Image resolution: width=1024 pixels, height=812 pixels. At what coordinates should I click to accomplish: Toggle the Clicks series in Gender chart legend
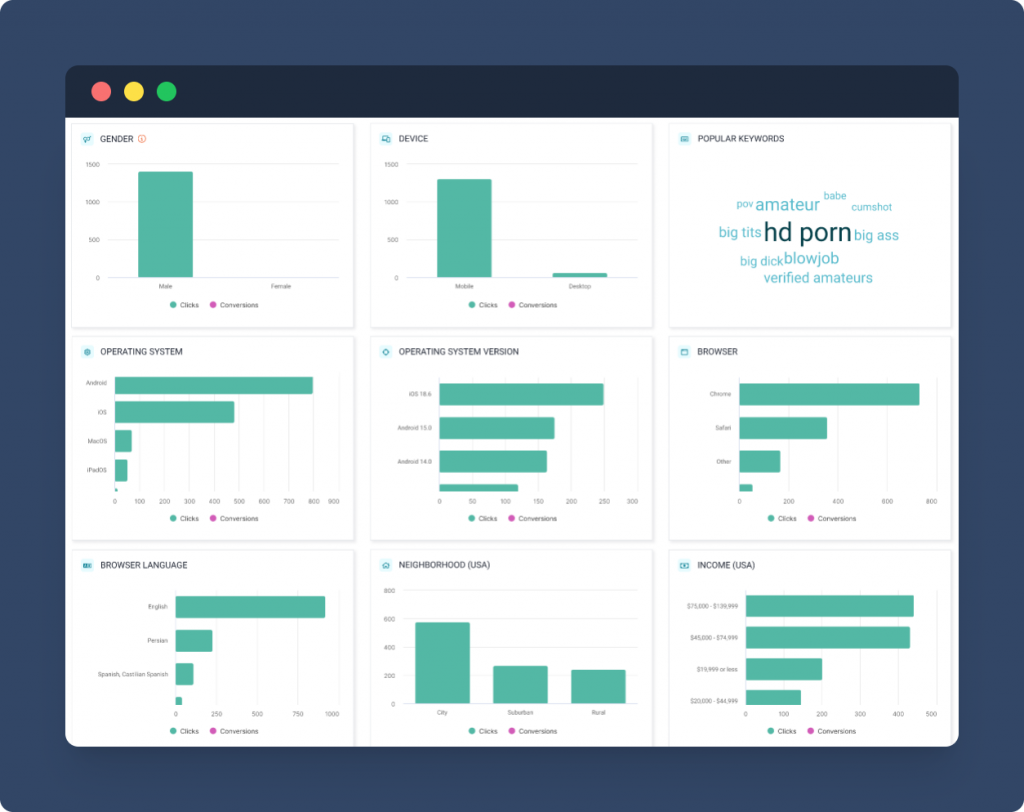(184, 305)
